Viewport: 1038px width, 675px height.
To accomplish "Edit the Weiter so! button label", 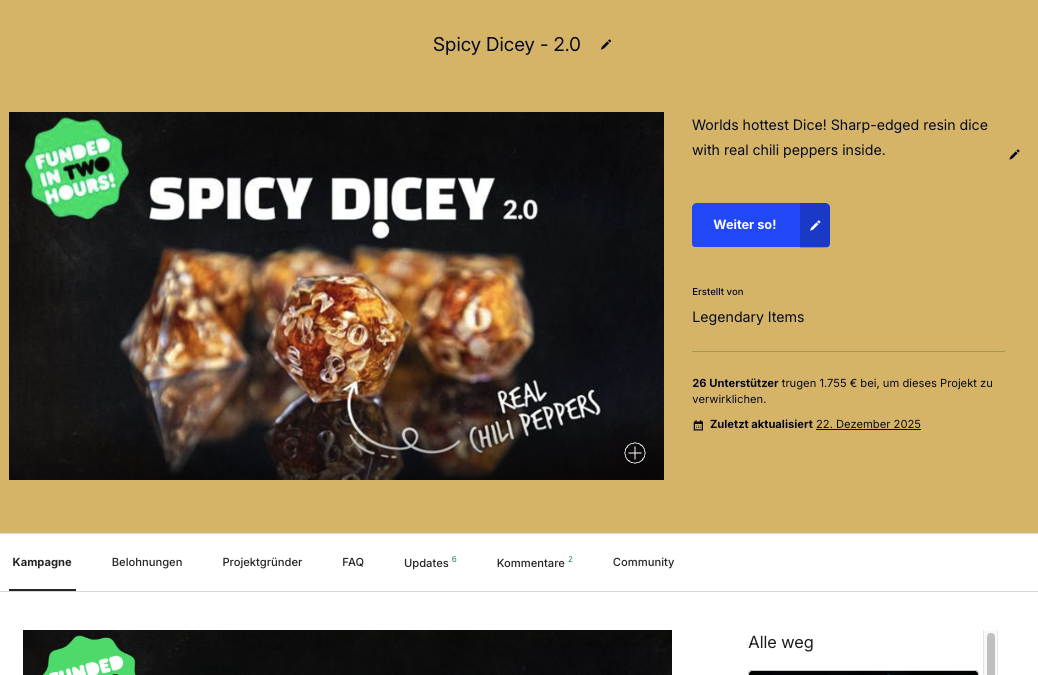I will click(x=815, y=225).
